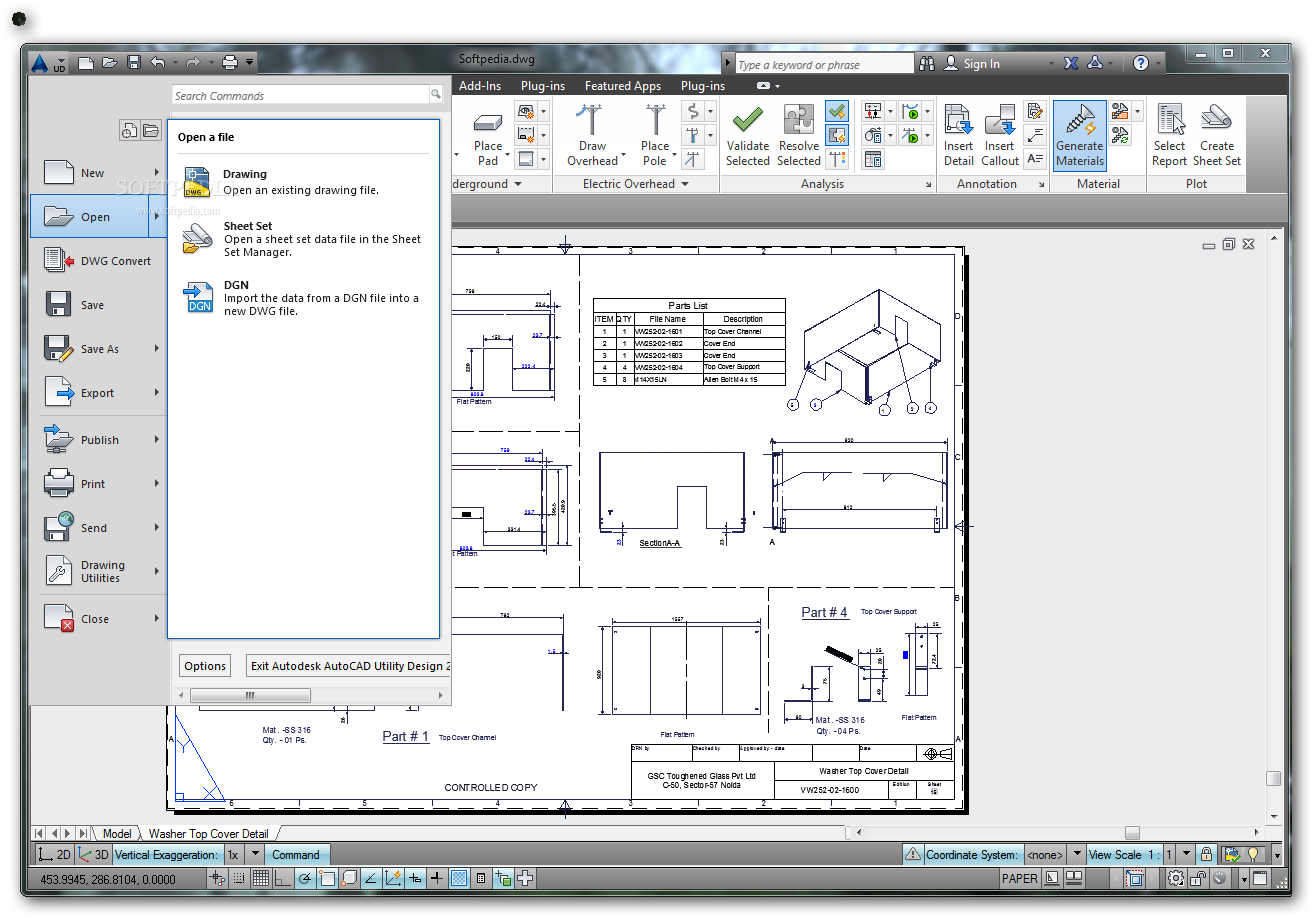Click the Generate Materials ribbon icon
Viewport: 1312px width, 917px height.
pos(1079,135)
